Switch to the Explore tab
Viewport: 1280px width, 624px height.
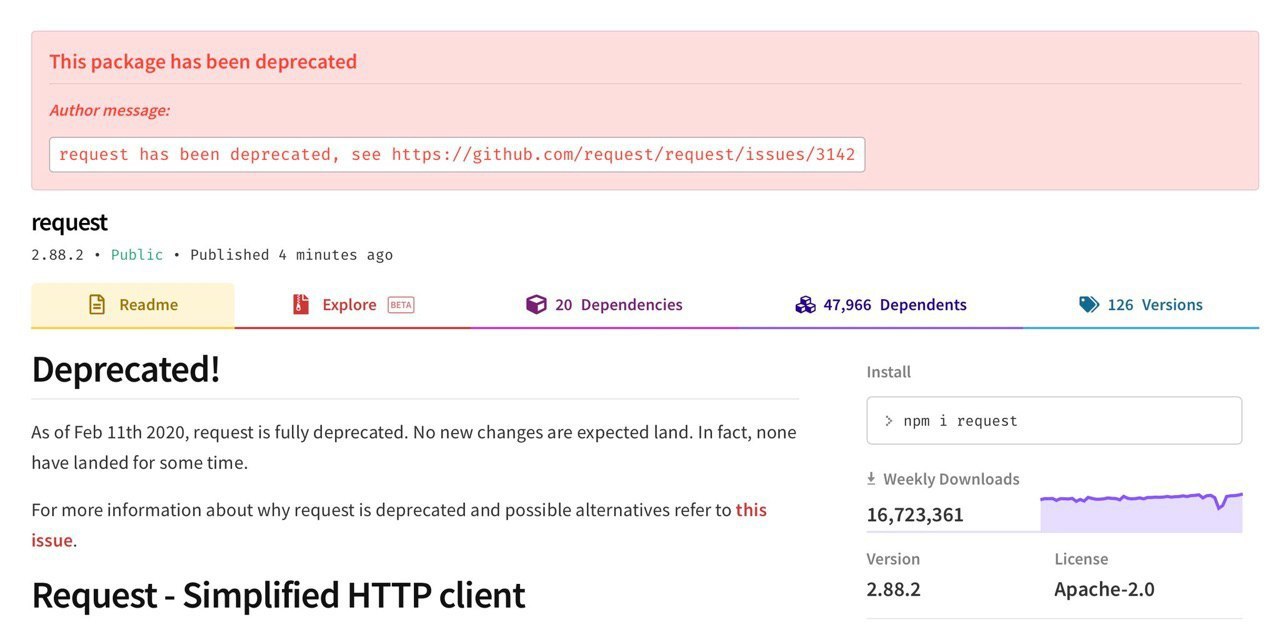click(352, 305)
